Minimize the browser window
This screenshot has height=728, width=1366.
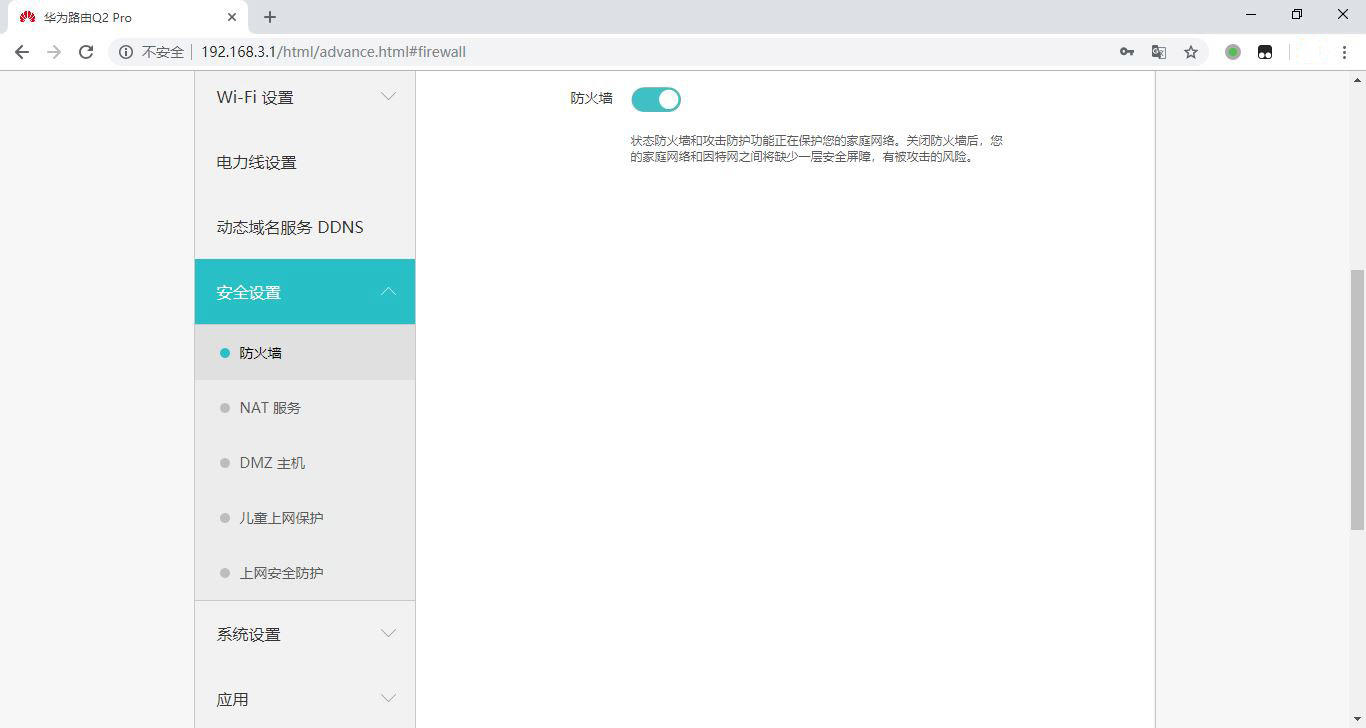coord(1251,14)
